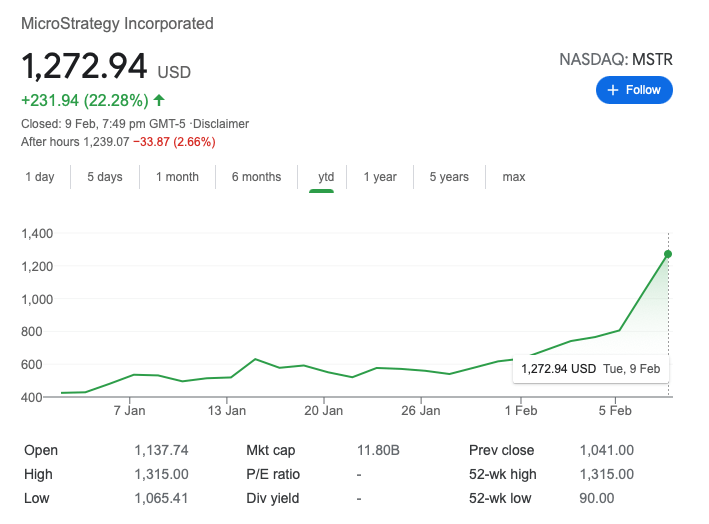
Task: Open the Disclaimer link
Action: point(221,124)
